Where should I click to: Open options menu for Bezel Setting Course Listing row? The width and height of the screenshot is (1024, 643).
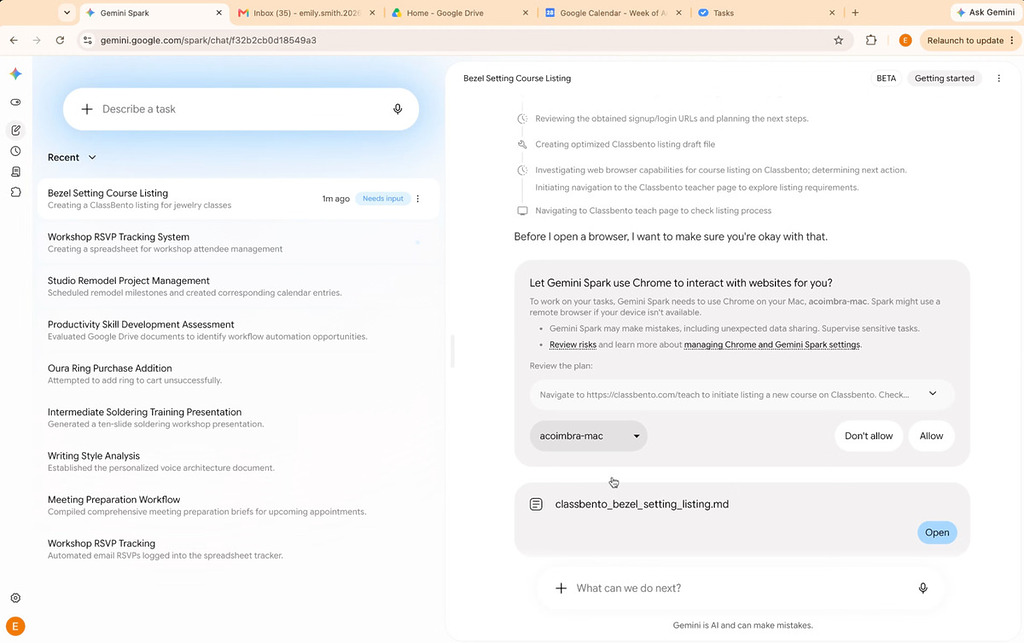(418, 198)
